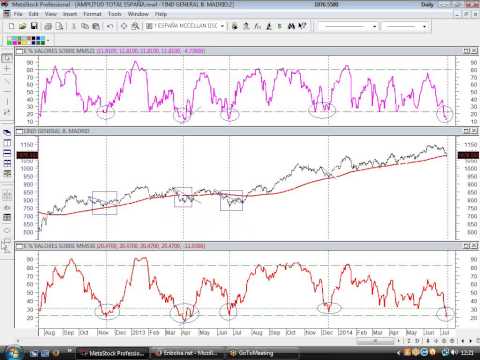
Task: Click the Undo arrow icon
Action: [110, 26]
